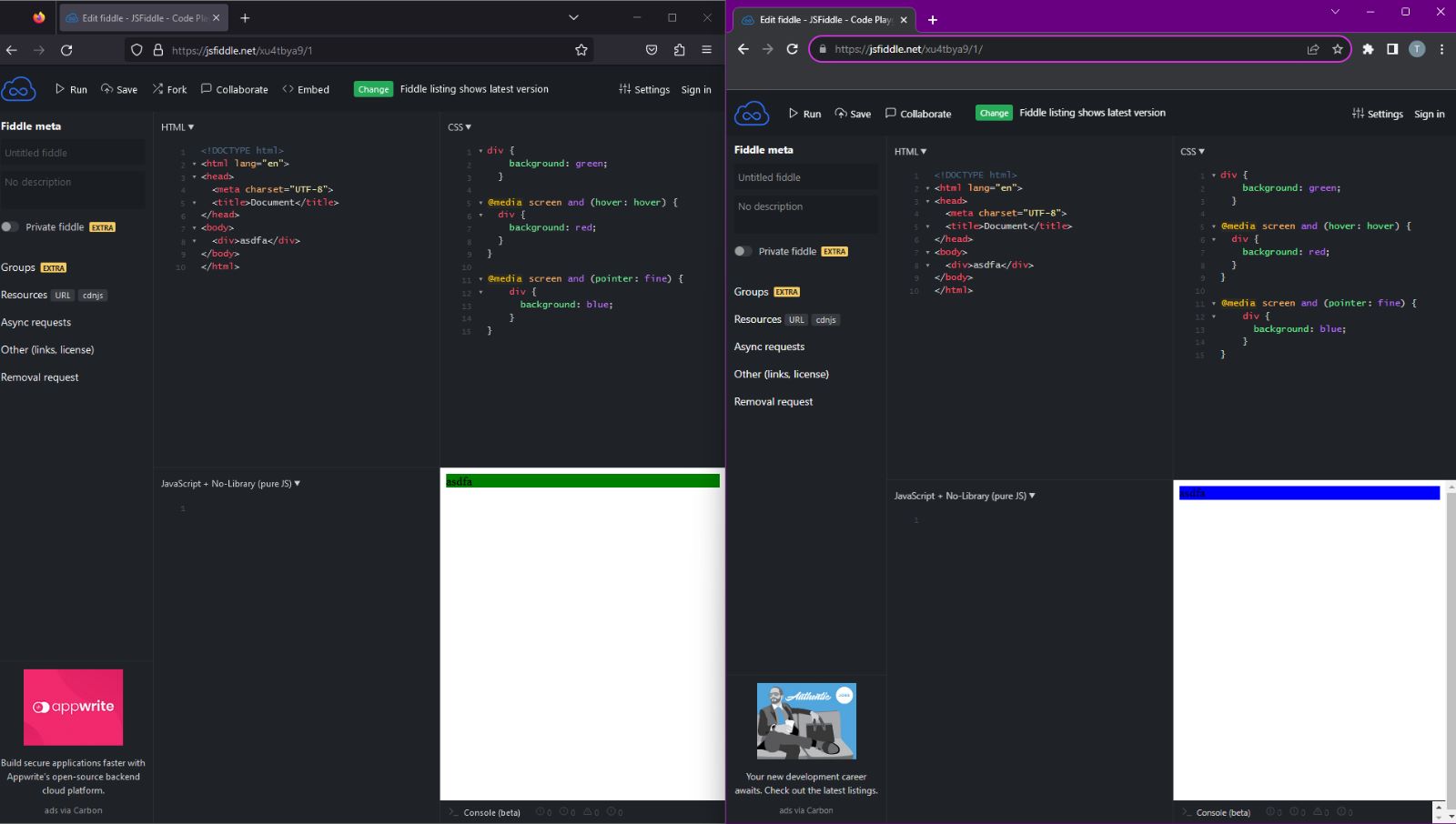Open CSS panel dropdown in Firefox window
Image resolution: width=1456 pixels, height=824 pixels.
(460, 127)
